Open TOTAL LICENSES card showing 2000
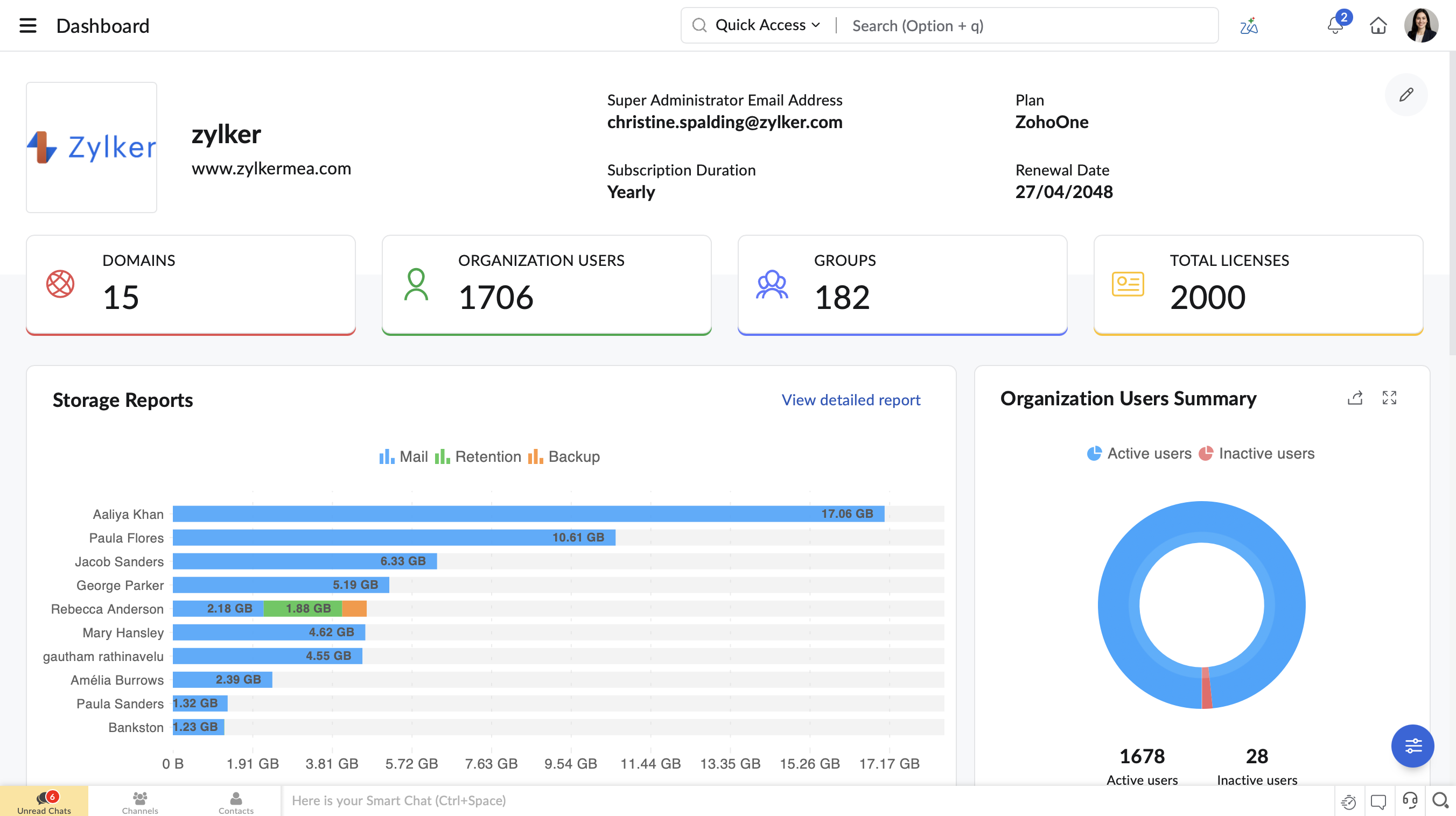1456x816 pixels. 1258,285
